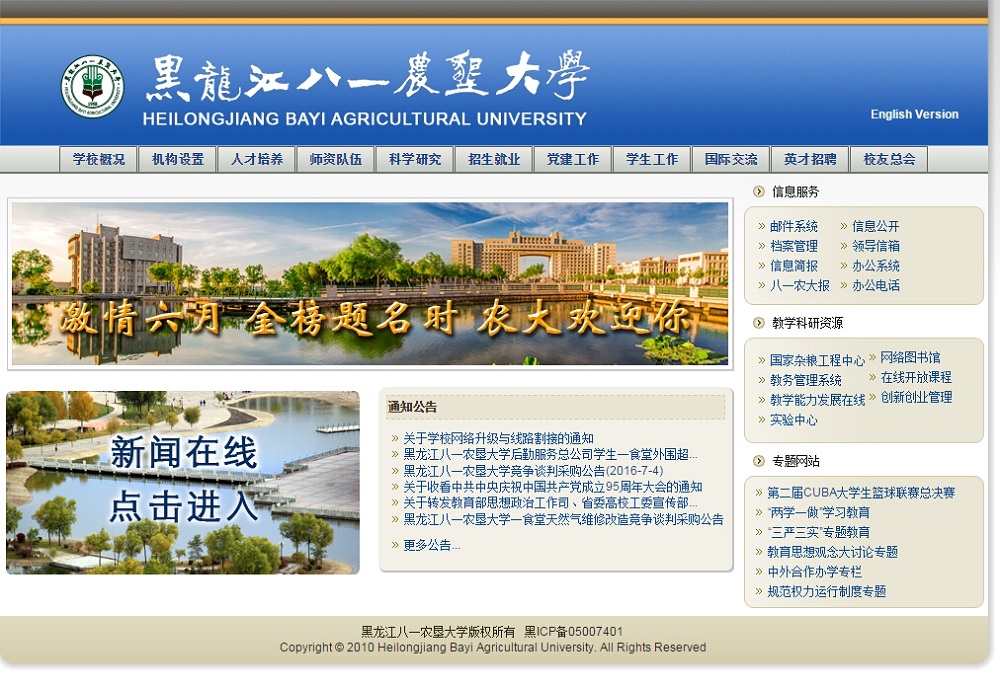Open the 机构设置 menu item
This screenshot has height=689, width=1000.
(x=178, y=159)
